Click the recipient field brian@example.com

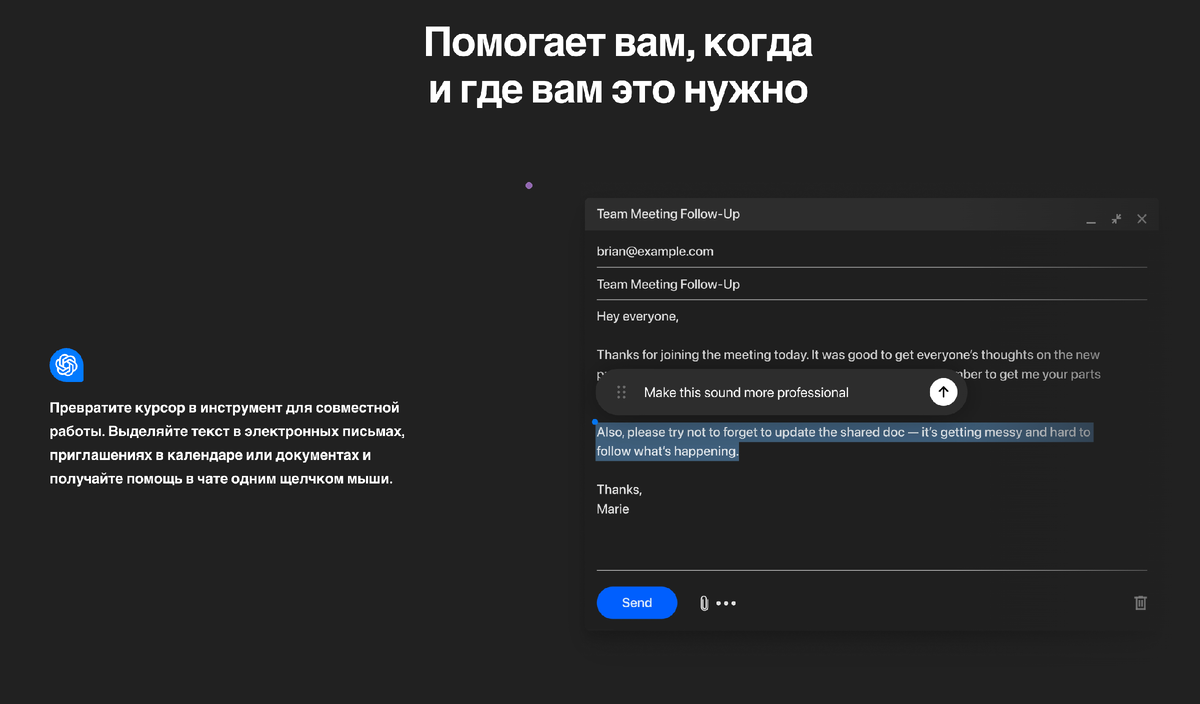click(x=872, y=252)
